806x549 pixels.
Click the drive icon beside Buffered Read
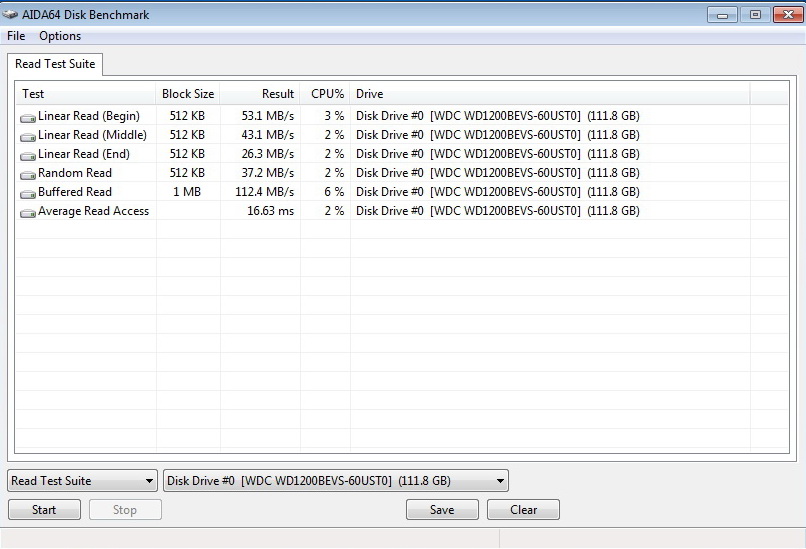pos(27,194)
